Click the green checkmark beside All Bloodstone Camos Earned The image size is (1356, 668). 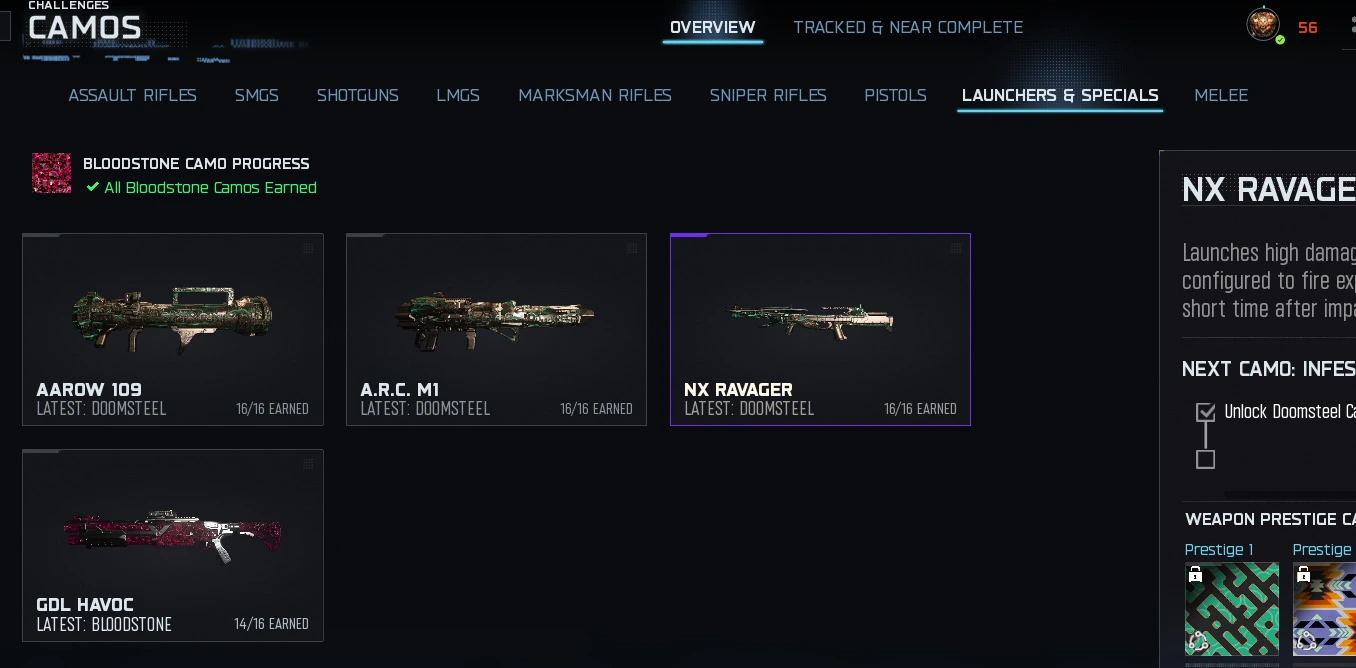tap(93, 187)
